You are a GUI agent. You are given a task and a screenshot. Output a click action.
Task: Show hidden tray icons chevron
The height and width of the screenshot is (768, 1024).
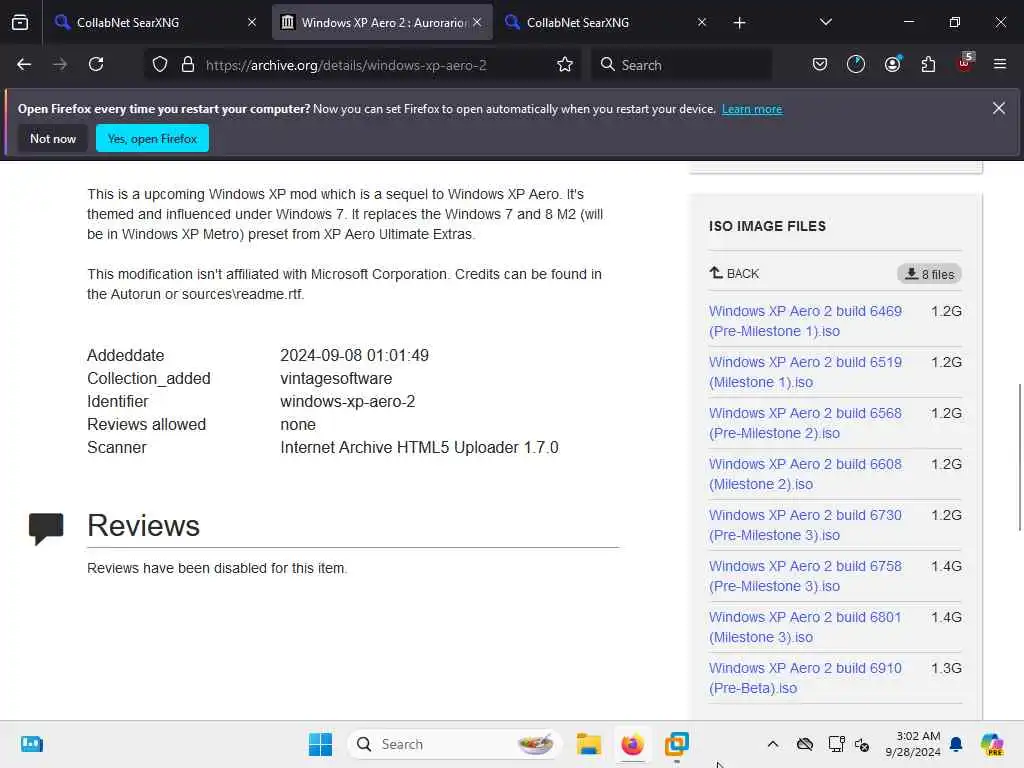(x=773, y=744)
